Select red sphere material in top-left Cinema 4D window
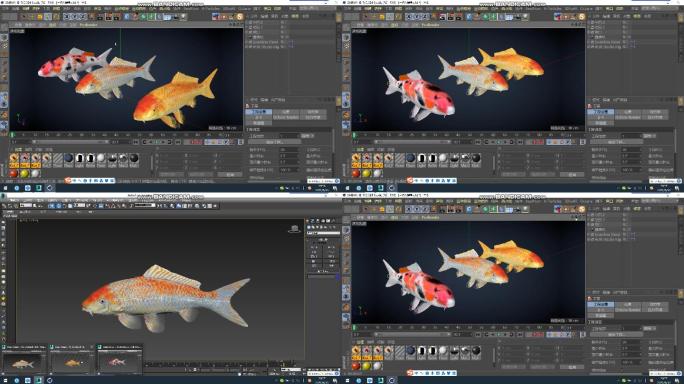The image size is (684, 384). (x=14, y=174)
